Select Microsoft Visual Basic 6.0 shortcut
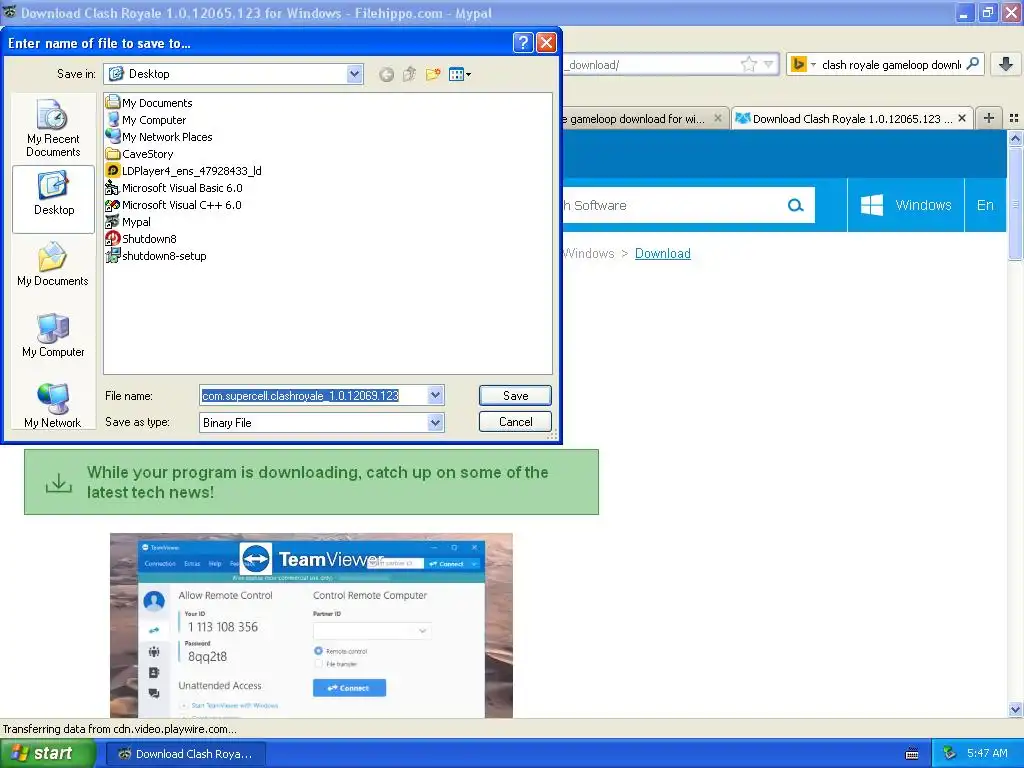The width and height of the screenshot is (1024, 768). pyautogui.click(x=174, y=187)
